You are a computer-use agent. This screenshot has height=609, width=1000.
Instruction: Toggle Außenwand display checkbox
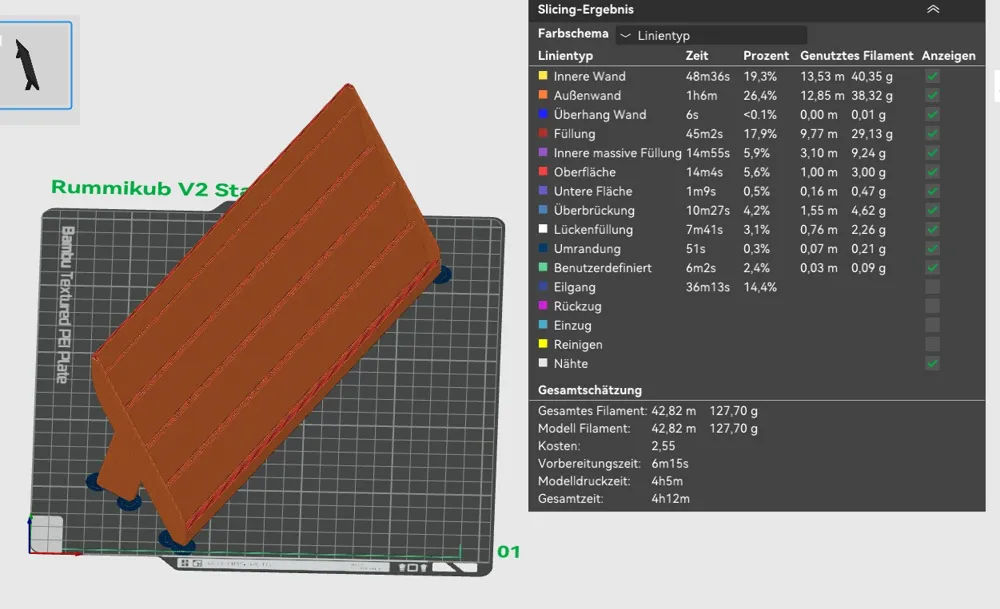[932, 95]
